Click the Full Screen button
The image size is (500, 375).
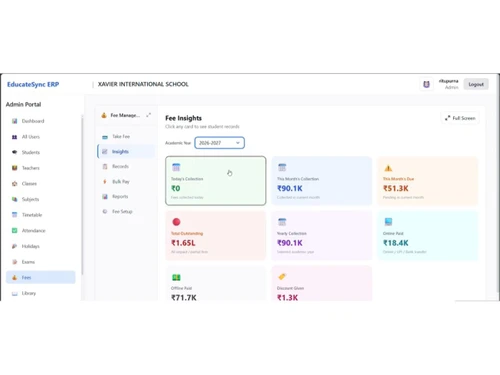click(460, 118)
